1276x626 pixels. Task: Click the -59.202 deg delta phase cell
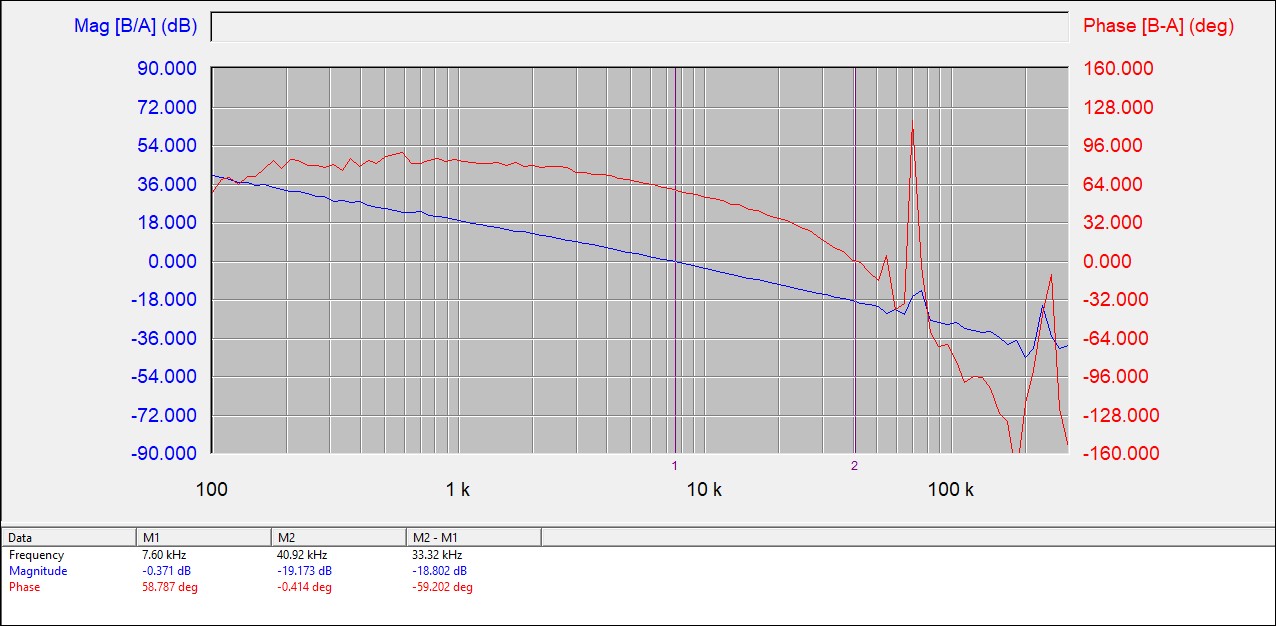click(x=442, y=587)
